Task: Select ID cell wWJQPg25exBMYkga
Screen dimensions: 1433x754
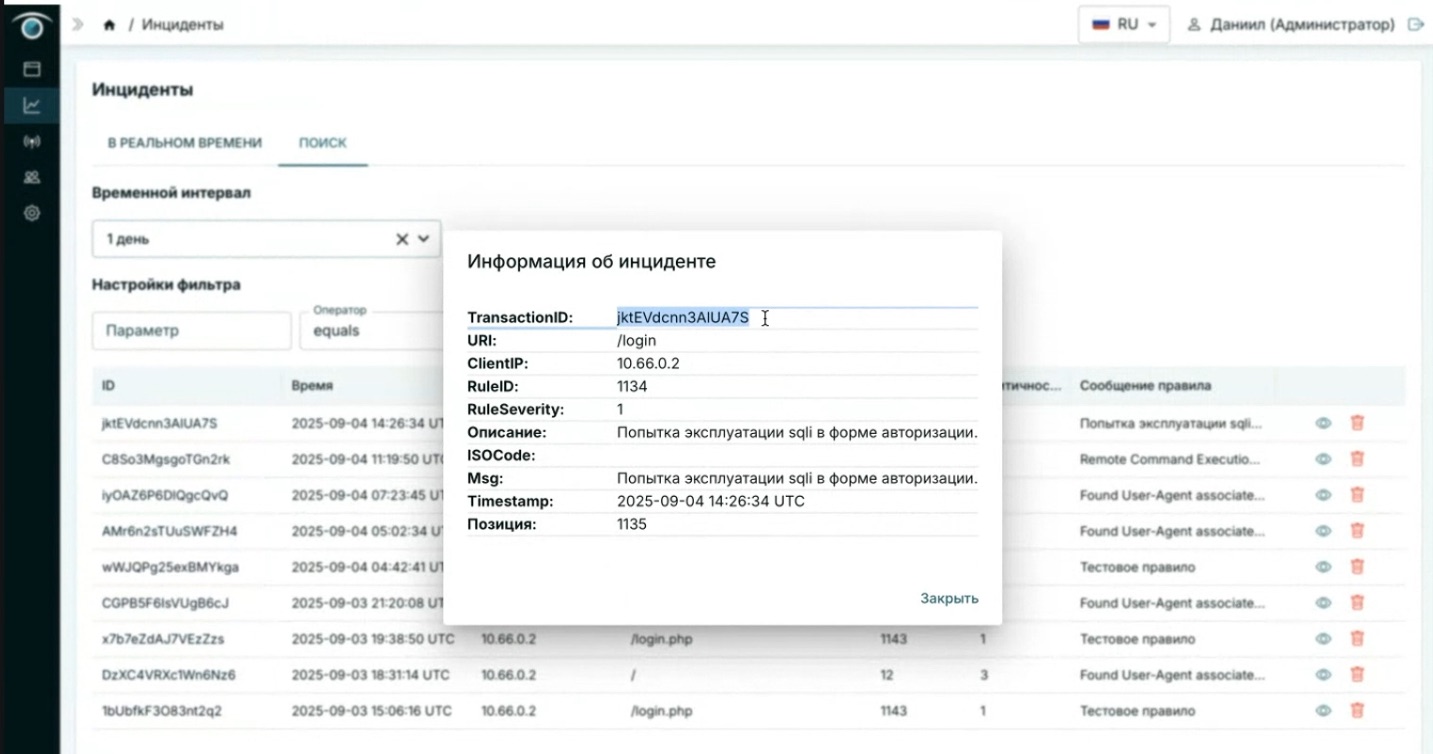Action: [x=170, y=567]
